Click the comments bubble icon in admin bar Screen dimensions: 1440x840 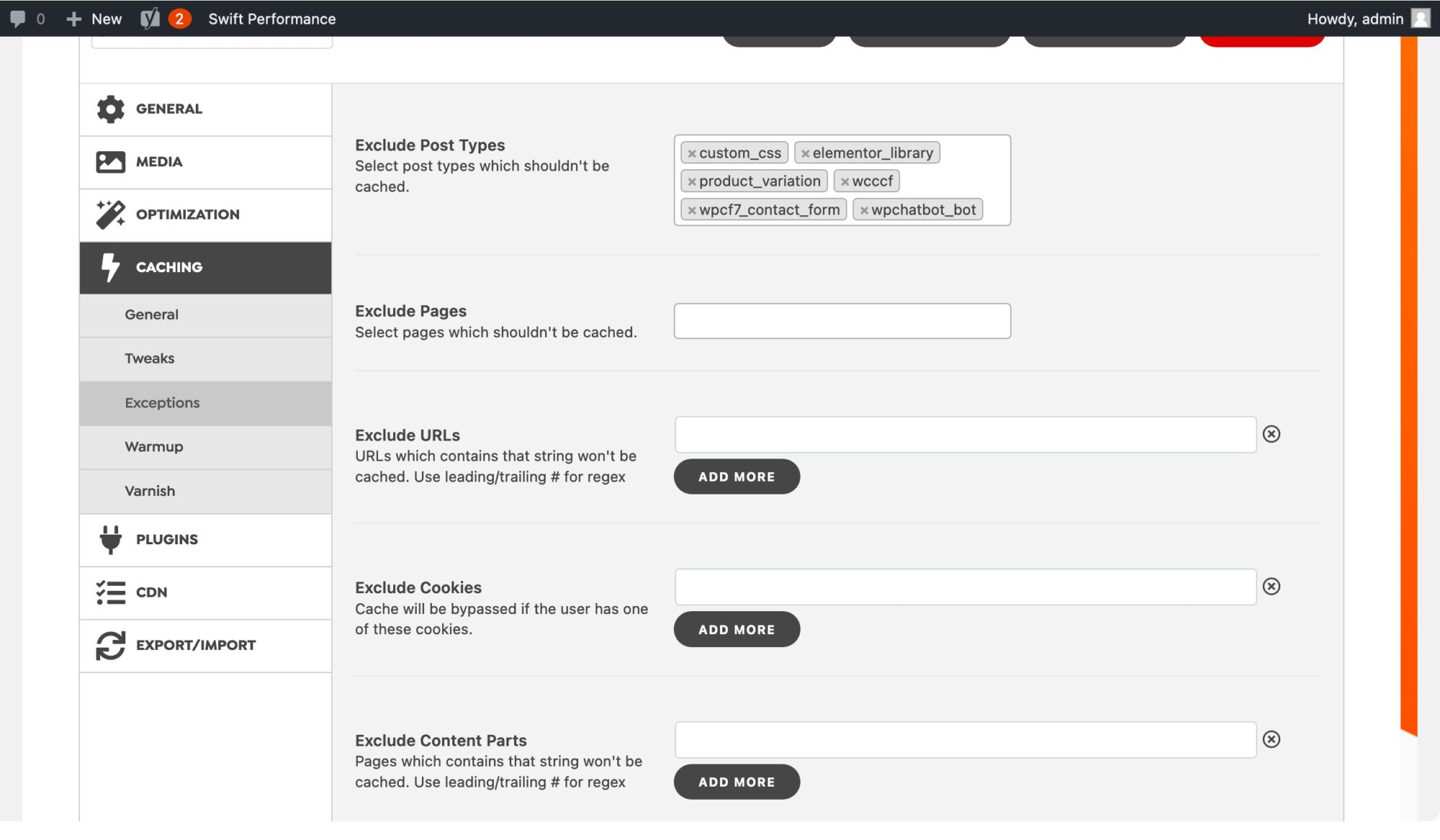17,19
